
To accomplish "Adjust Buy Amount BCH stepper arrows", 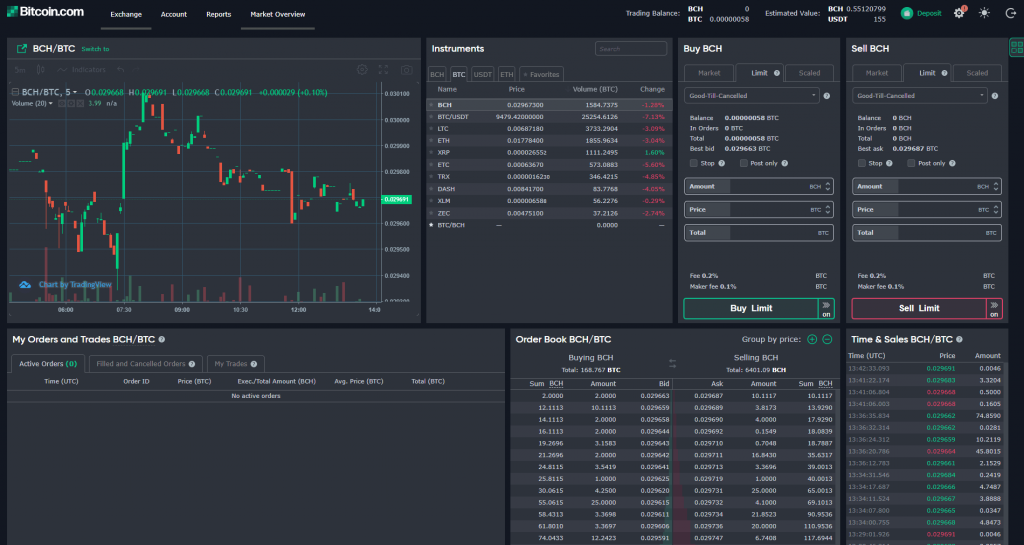I will tap(828, 187).
